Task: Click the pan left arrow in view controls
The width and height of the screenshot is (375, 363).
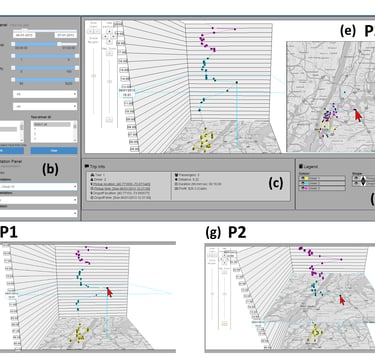Action: [105, 36]
